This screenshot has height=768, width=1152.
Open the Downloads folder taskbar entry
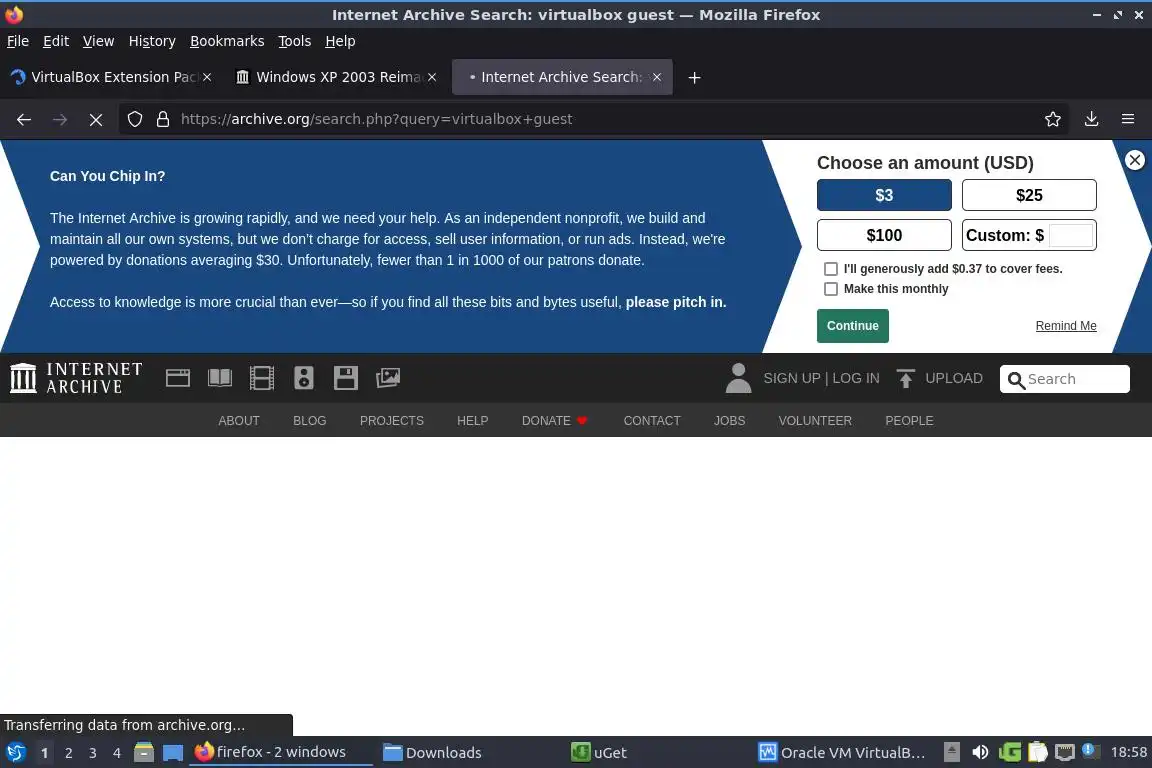tap(432, 753)
